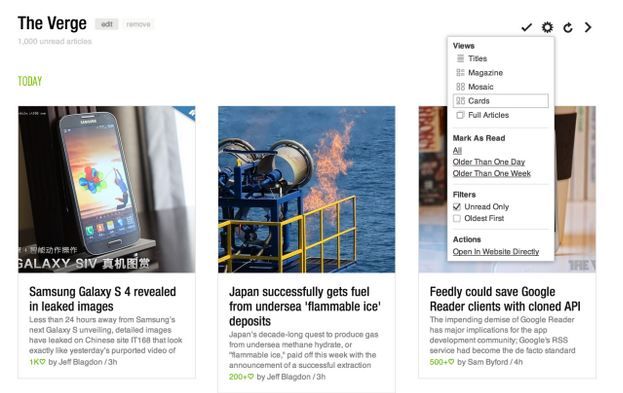623x393 pixels.
Task: Click the edit button beside The Verge
Action: (106, 24)
